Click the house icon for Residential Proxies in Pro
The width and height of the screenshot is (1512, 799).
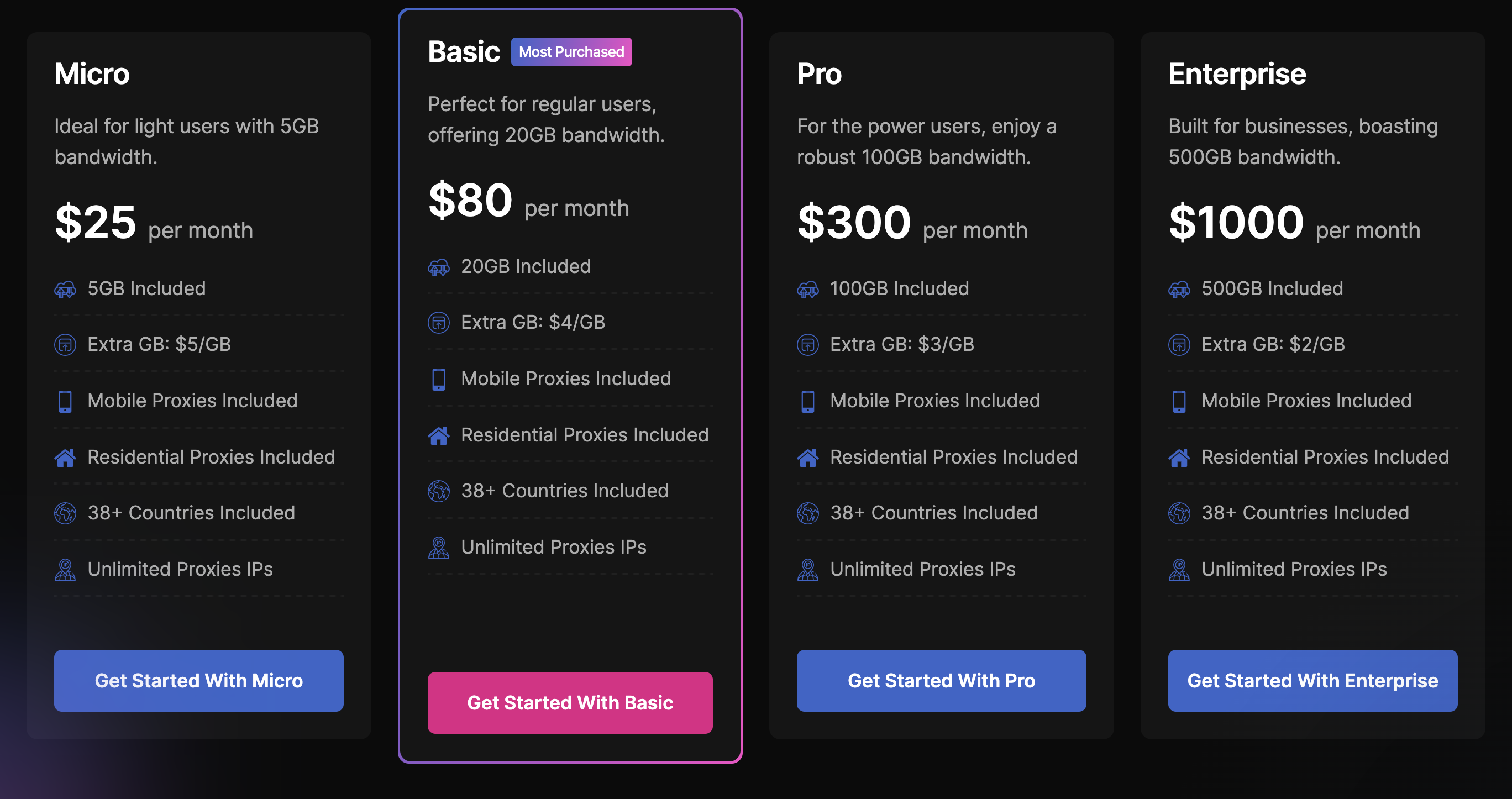coord(809,457)
